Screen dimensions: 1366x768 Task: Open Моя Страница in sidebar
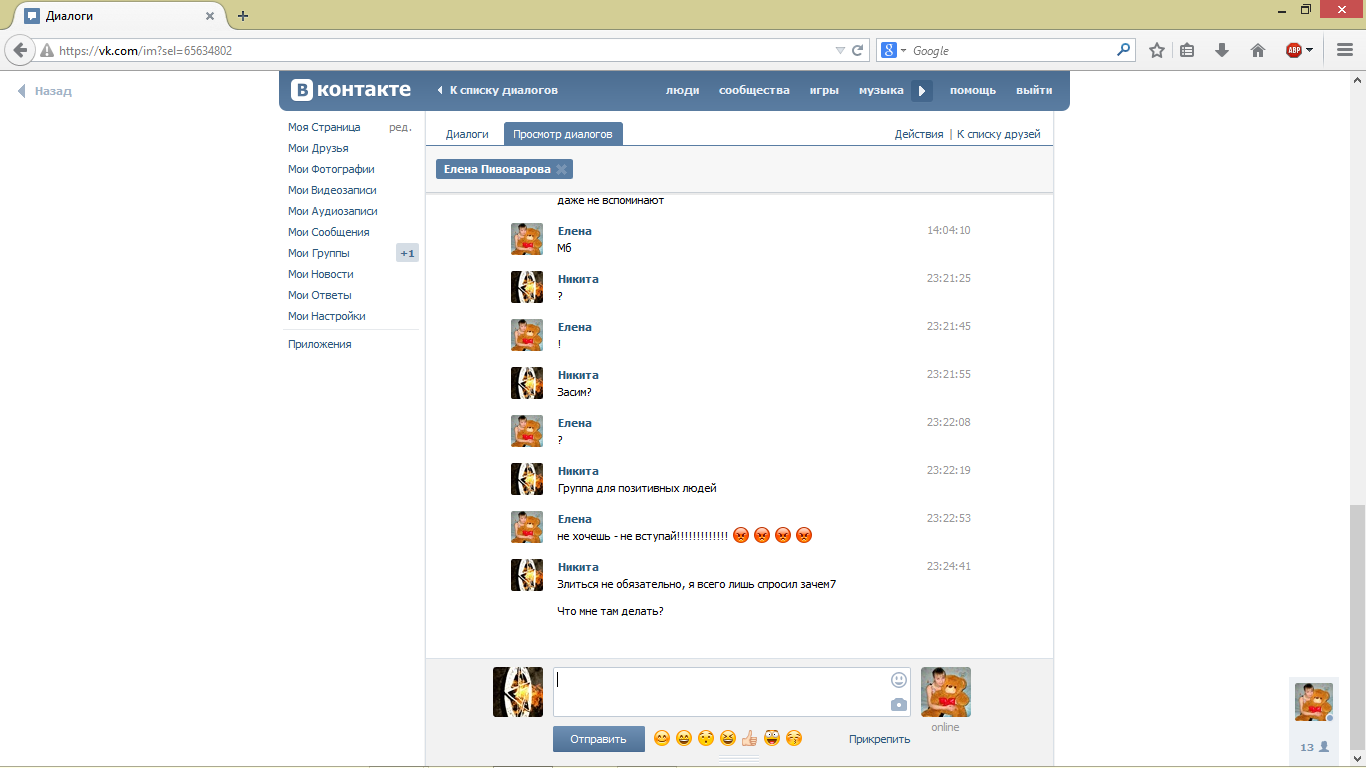coord(324,127)
